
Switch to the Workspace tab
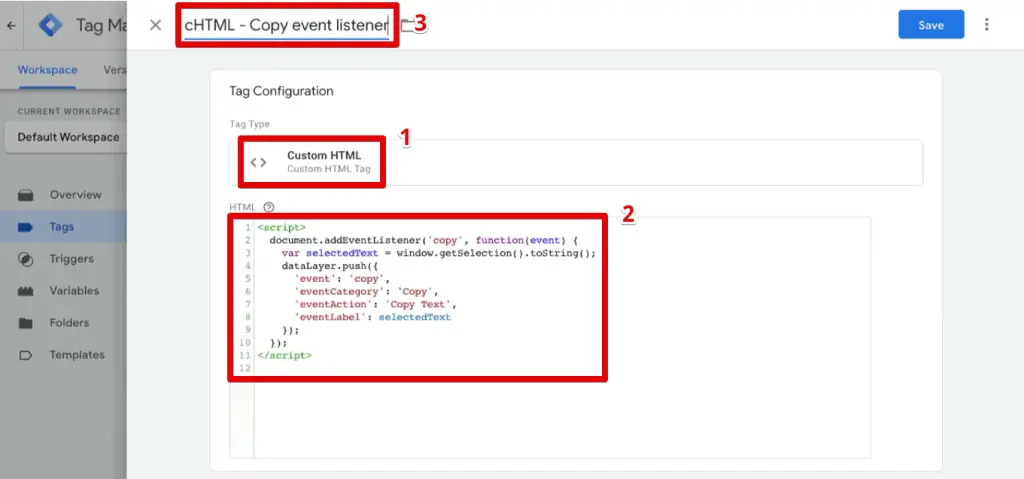[x=47, y=70]
